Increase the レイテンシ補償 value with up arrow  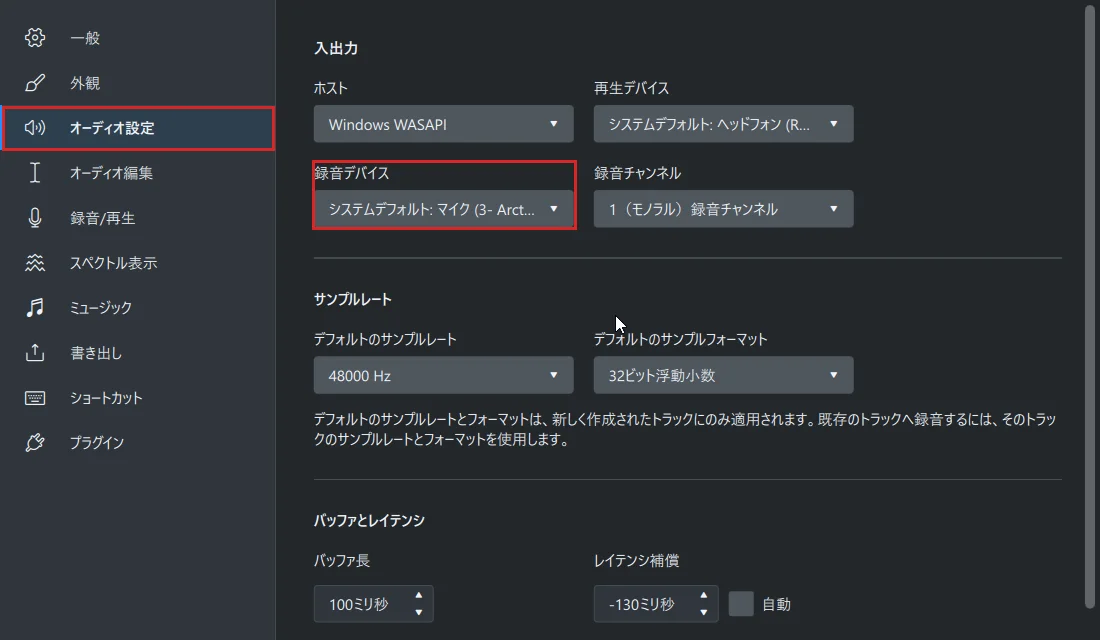(x=704, y=595)
